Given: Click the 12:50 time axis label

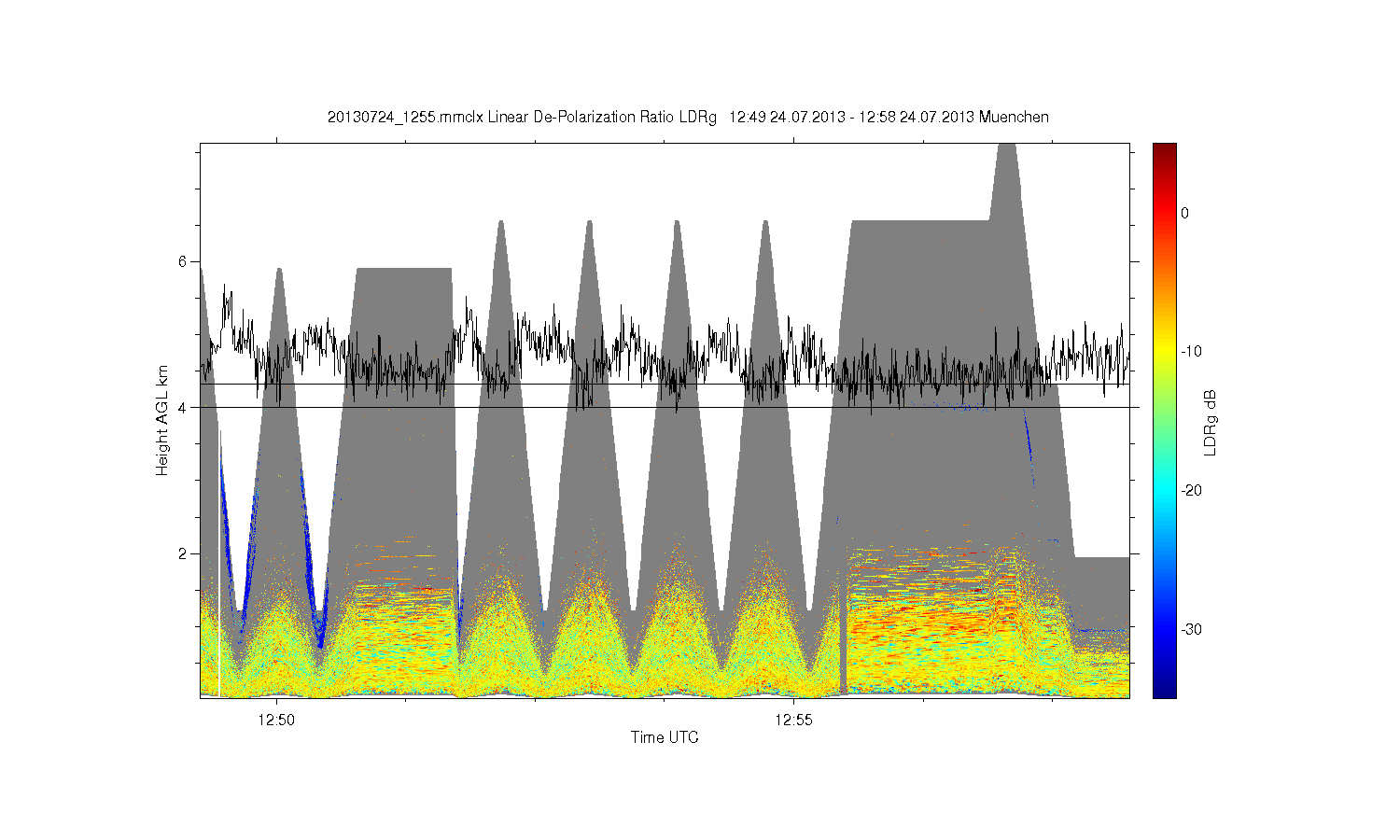Looking at the screenshot, I should point(277,720).
